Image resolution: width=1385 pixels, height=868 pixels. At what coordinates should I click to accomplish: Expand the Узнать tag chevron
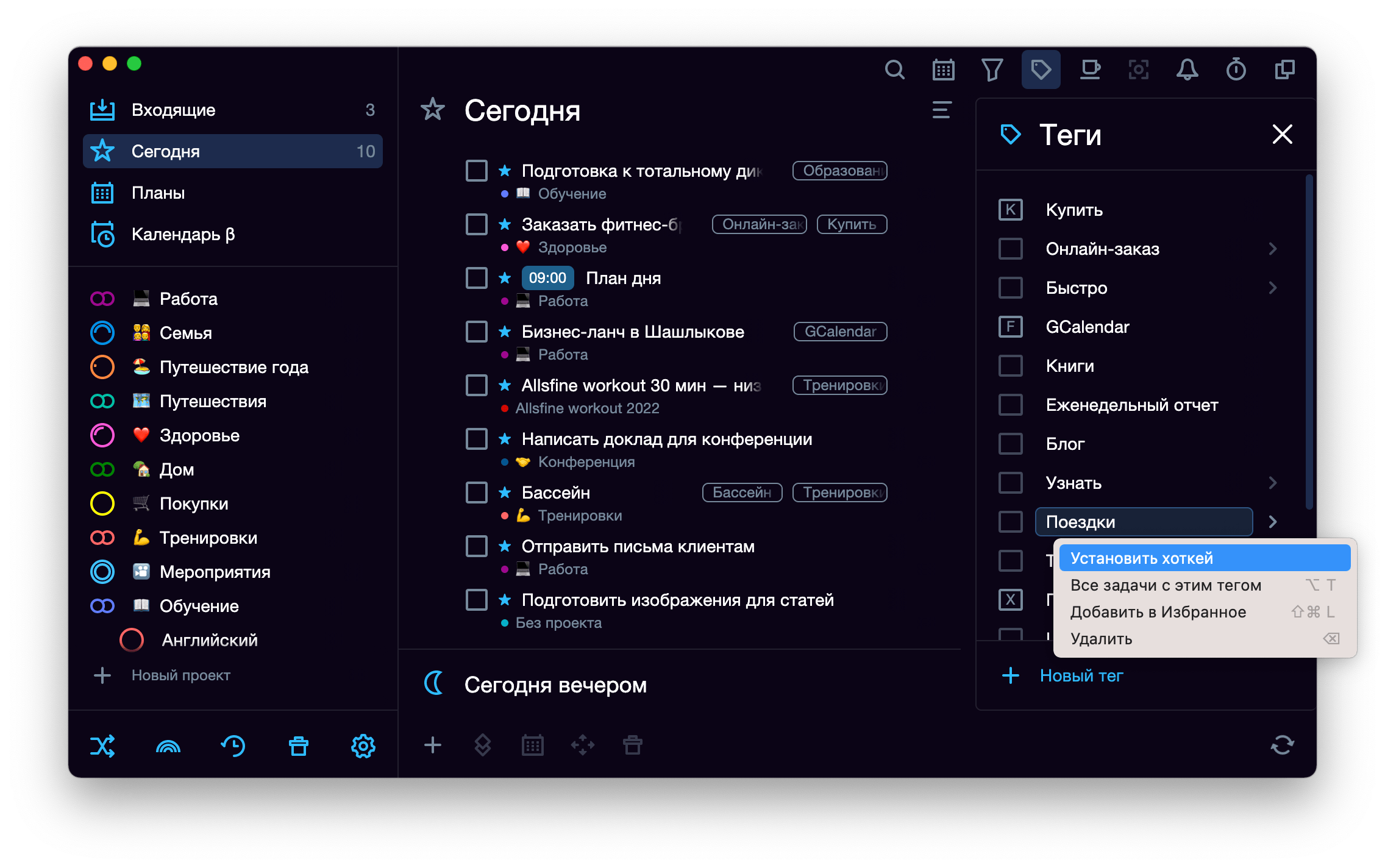[x=1273, y=483]
